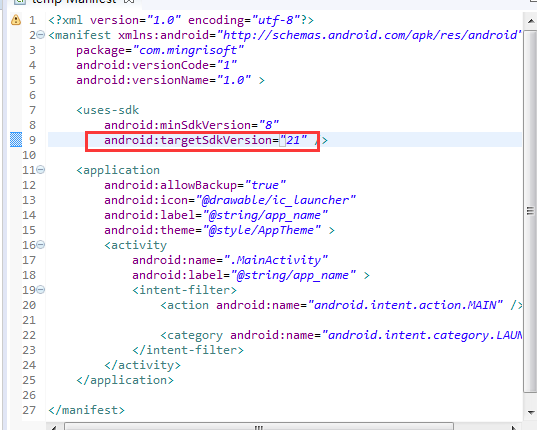Click the targetSdkVersion value "21"

point(294,140)
